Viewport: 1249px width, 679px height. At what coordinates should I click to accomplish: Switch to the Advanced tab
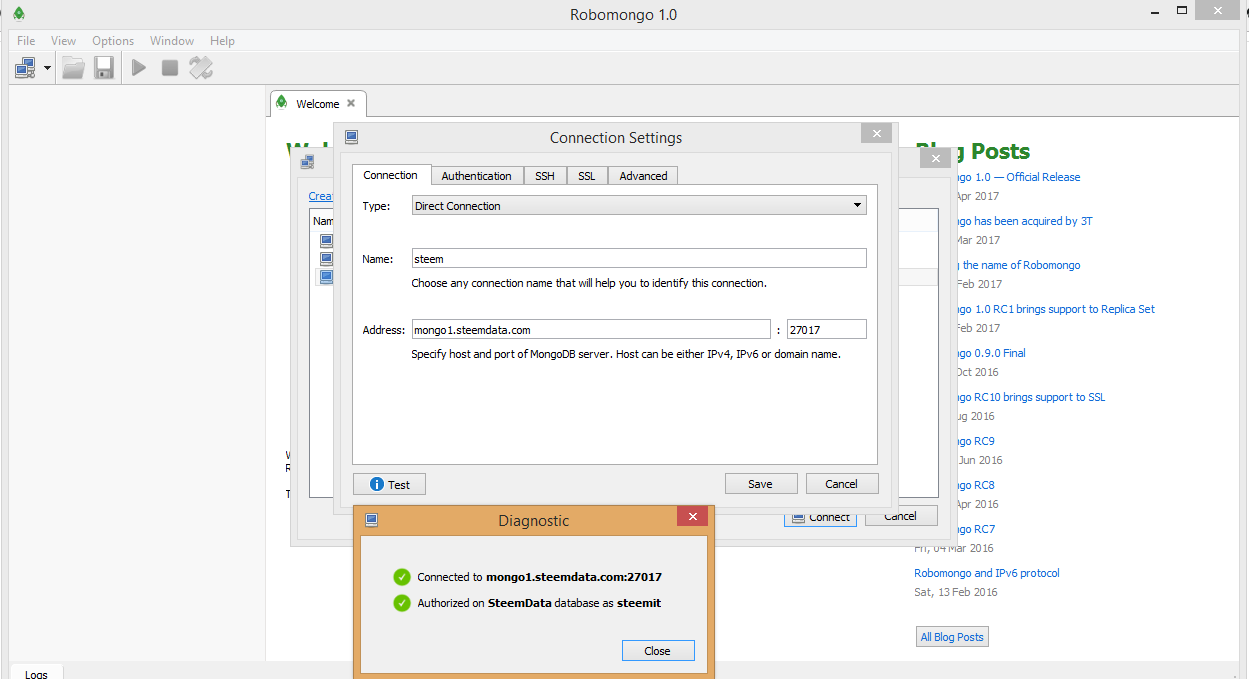[x=644, y=176]
